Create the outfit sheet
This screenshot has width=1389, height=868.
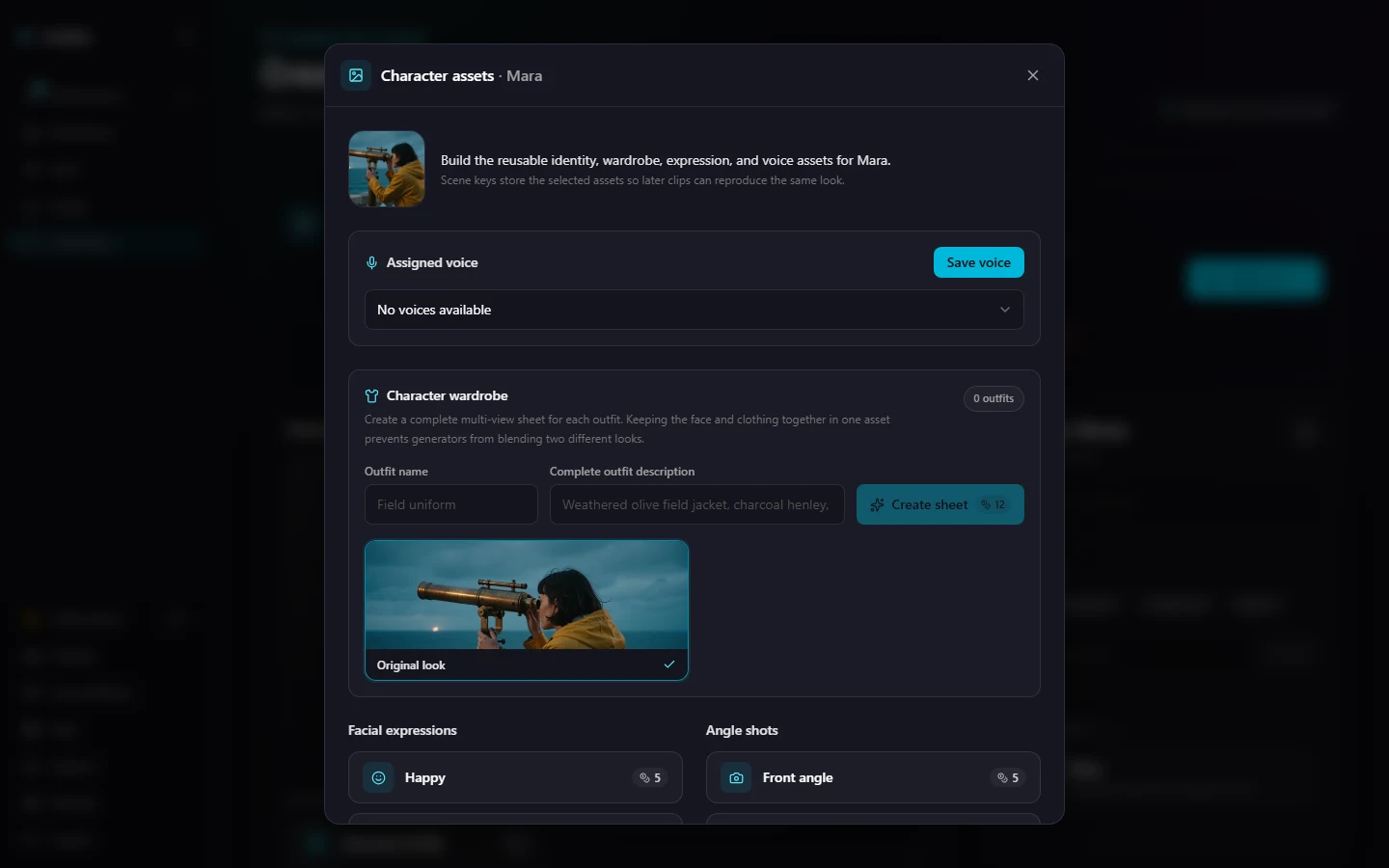[x=940, y=504]
